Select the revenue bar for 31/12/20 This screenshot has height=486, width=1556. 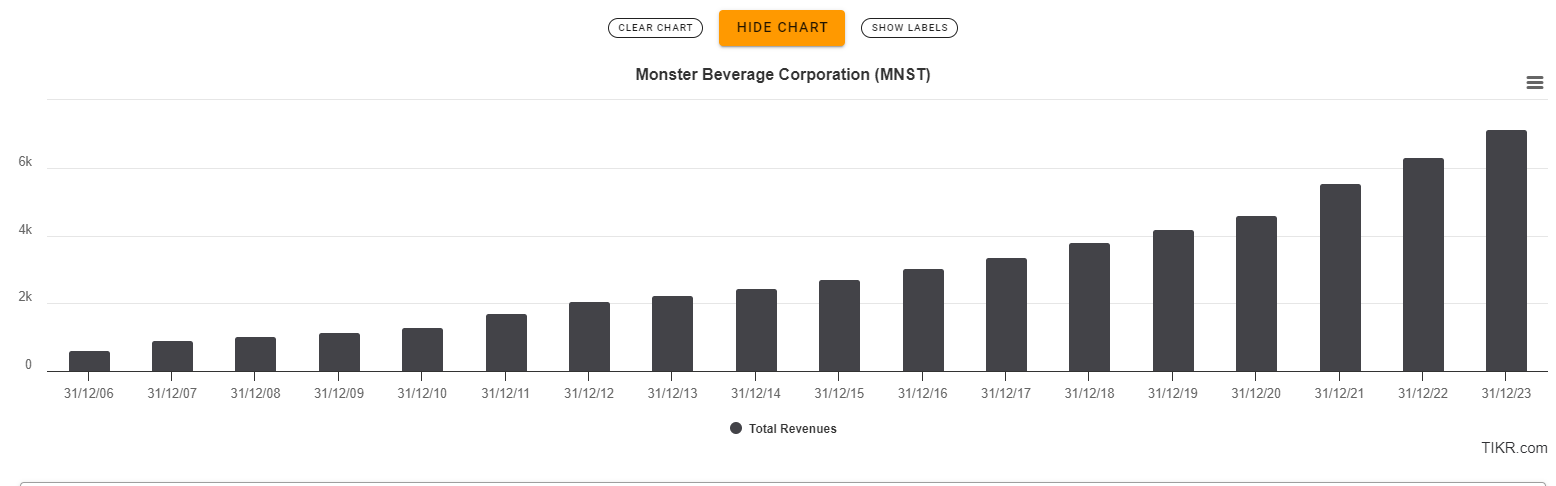pyautogui.click(x=1257, y=294)
